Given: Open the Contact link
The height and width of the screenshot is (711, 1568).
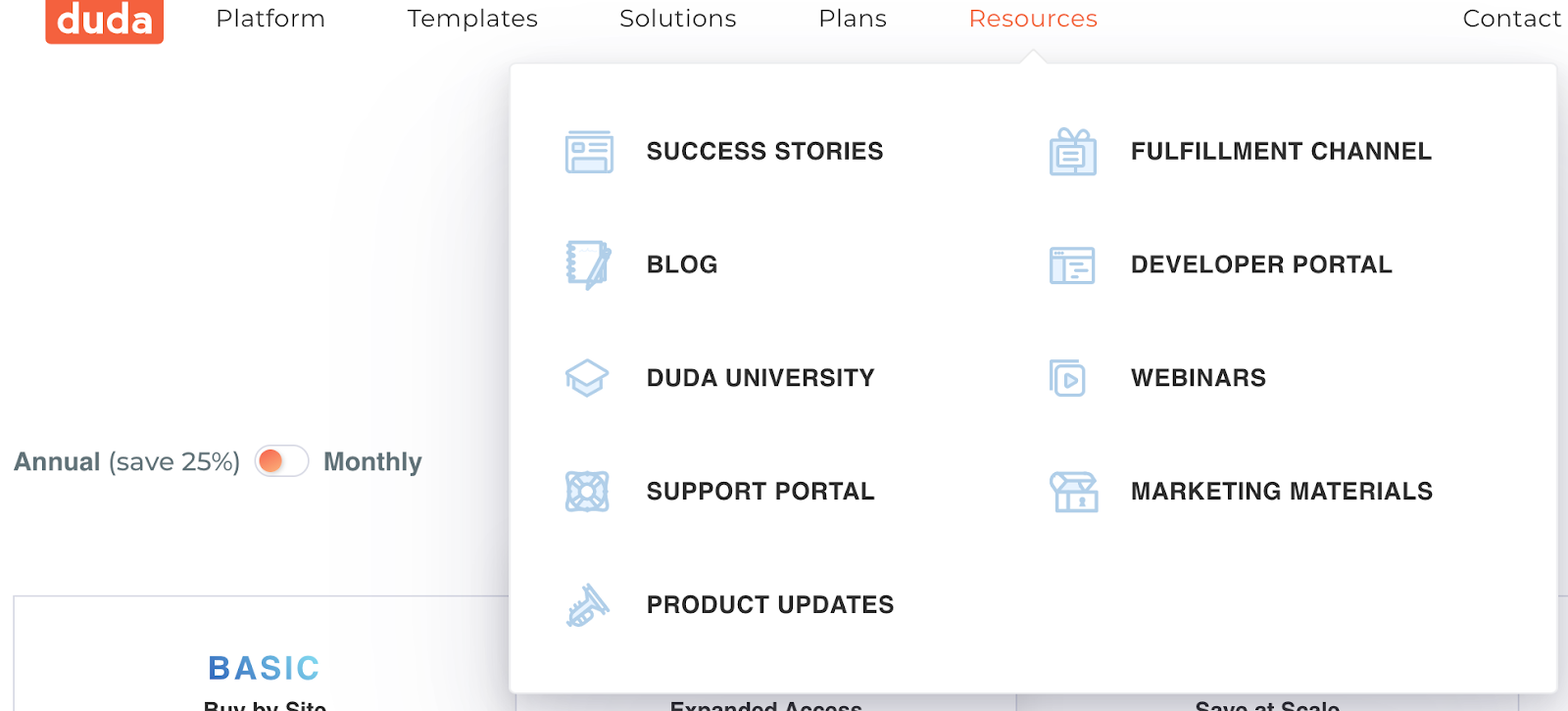Looking at the screenshot, I should (1511, 19).
